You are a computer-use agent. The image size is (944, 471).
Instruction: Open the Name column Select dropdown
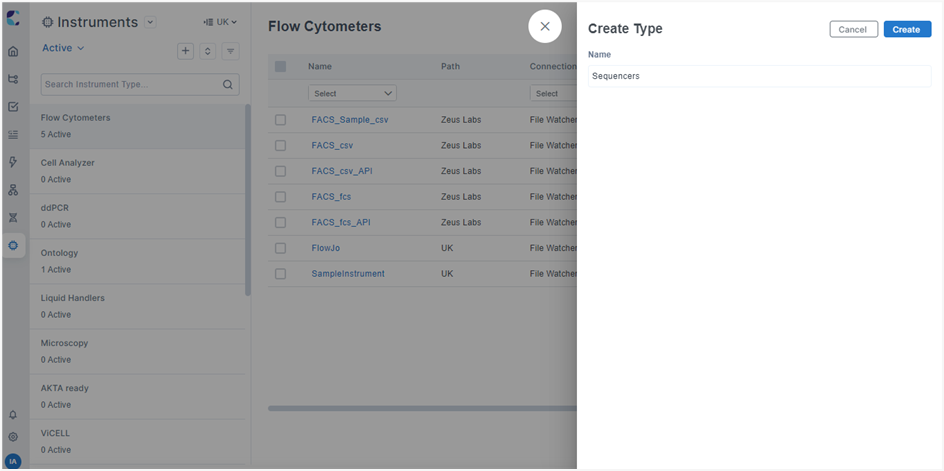352,93
